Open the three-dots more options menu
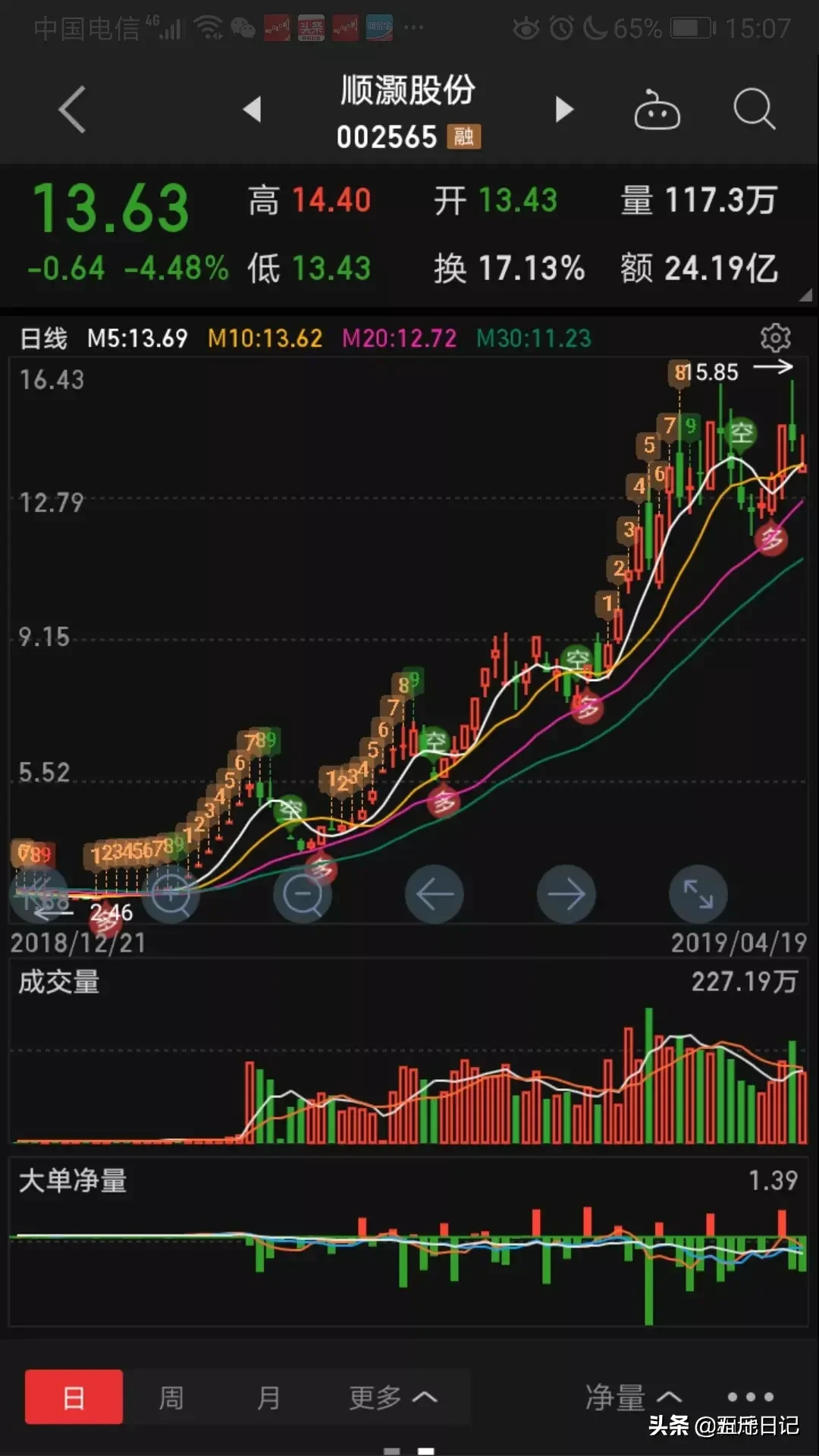This screenshot has width=819, height=1456. [x=750, y=1397]
